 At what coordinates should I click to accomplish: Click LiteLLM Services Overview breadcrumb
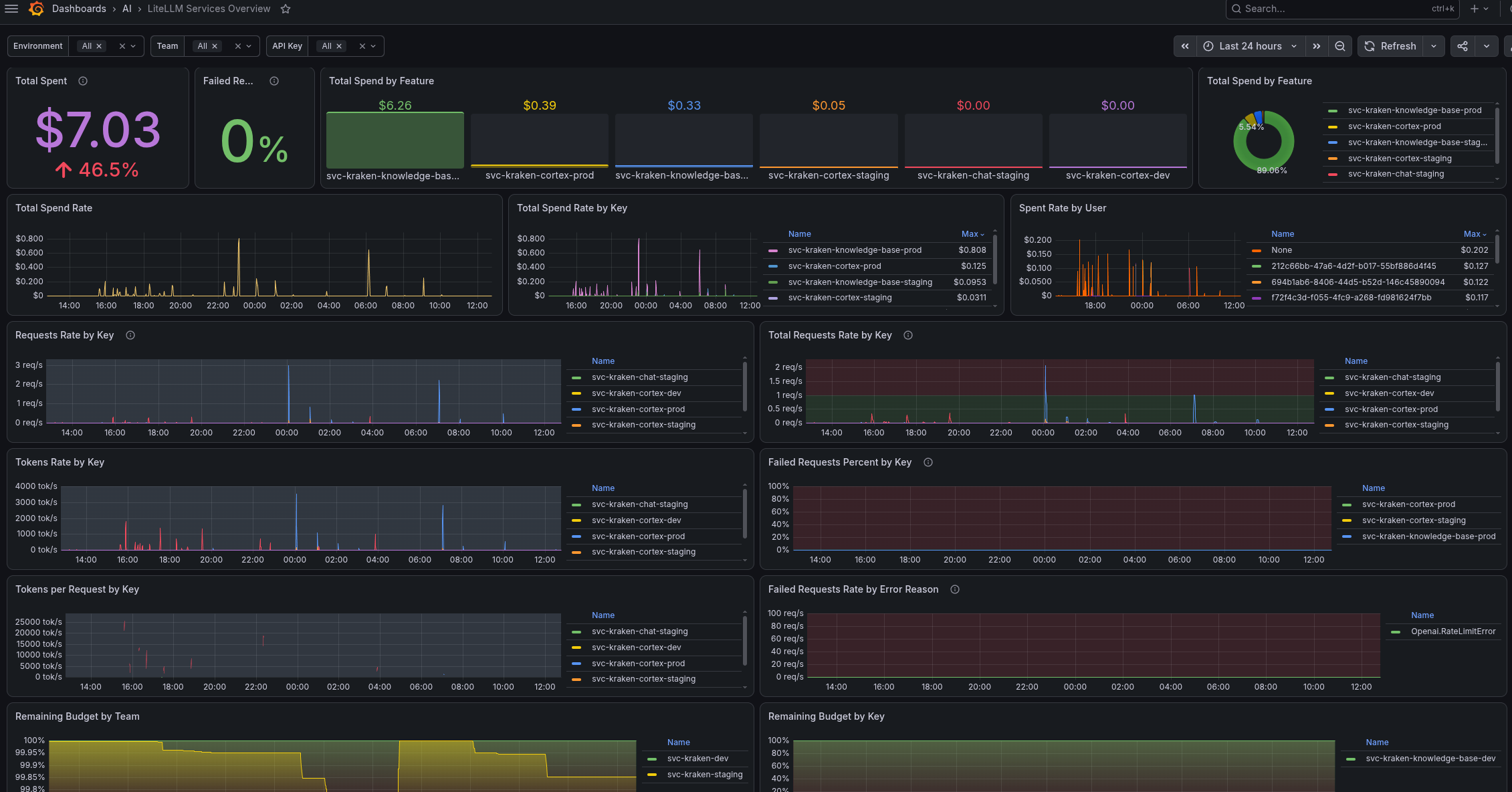tap(209, 9)
